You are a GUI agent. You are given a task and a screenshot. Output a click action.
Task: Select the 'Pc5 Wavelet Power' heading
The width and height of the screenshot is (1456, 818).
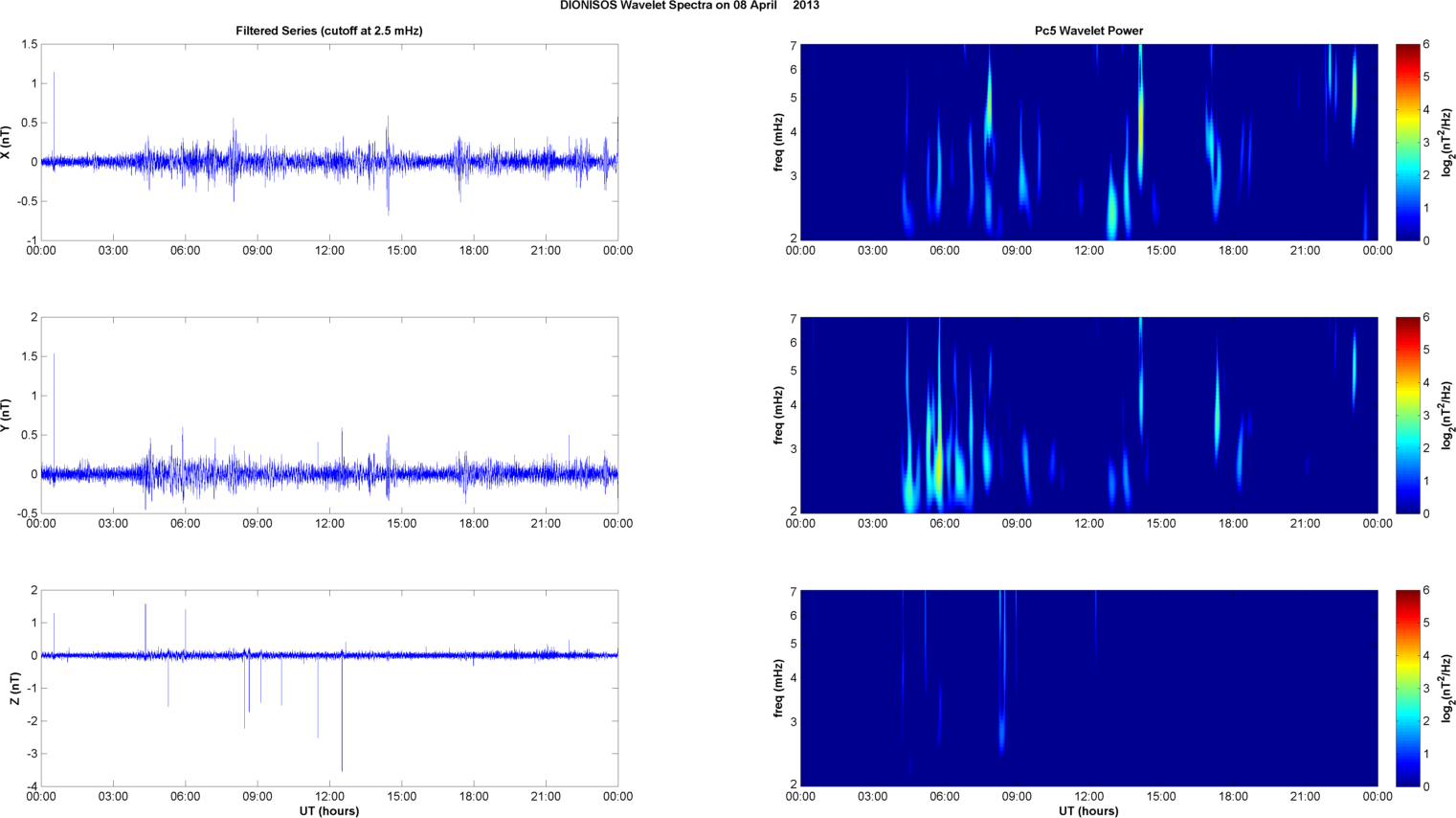(x=1088, y=31)
